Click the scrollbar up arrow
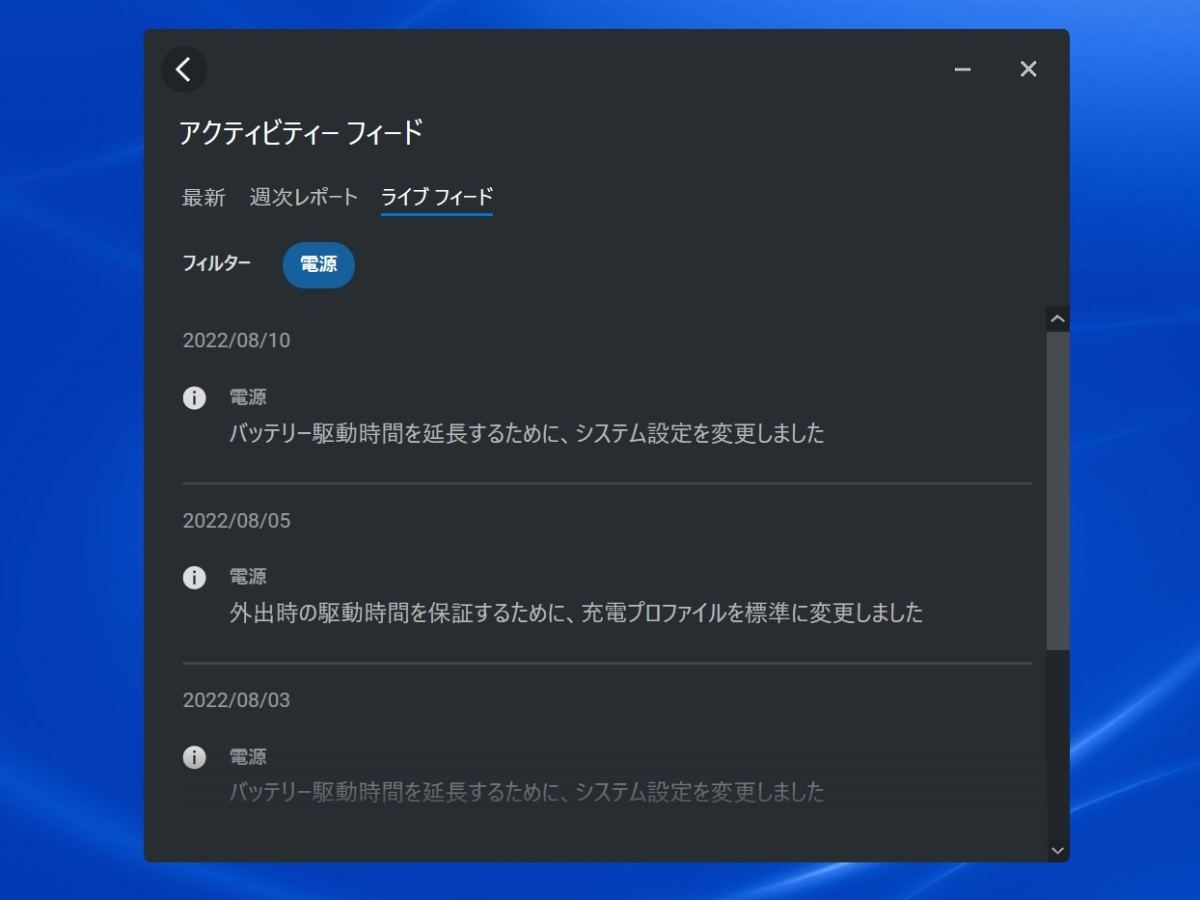This screenshot has height=900, width=1200. 1058,319
